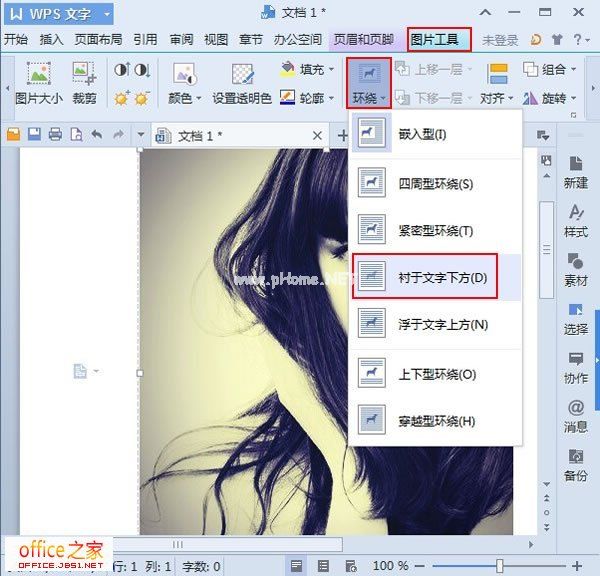Select 四周型环绕(S) from wrap menu

click(435, 184)
